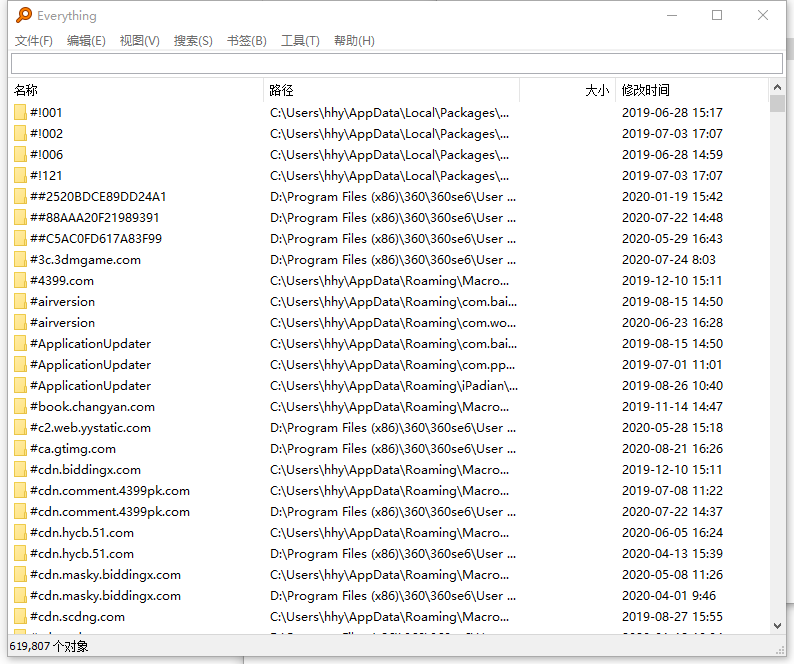Click date 2020-07-24 8:03
Screen dimensions: 794x664
669,260
